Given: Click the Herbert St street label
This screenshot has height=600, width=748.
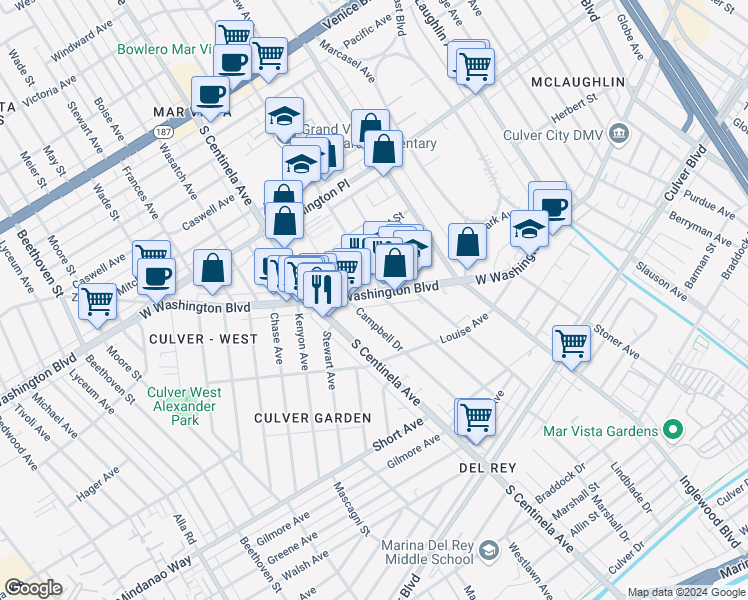Looking at the screenshot, I should click(573, 108).
